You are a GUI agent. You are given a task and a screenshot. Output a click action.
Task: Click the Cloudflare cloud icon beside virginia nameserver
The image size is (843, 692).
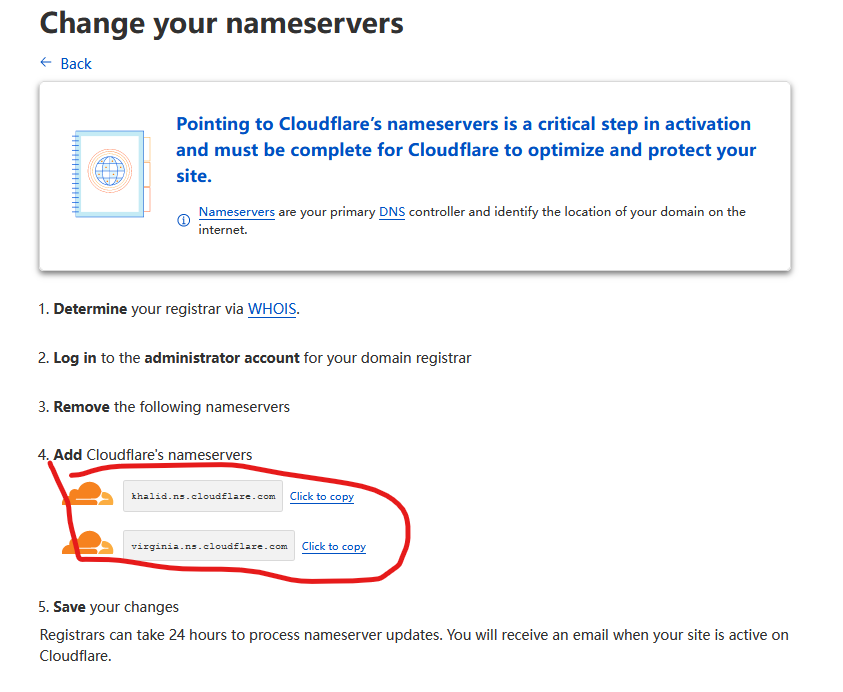(88, 544)
